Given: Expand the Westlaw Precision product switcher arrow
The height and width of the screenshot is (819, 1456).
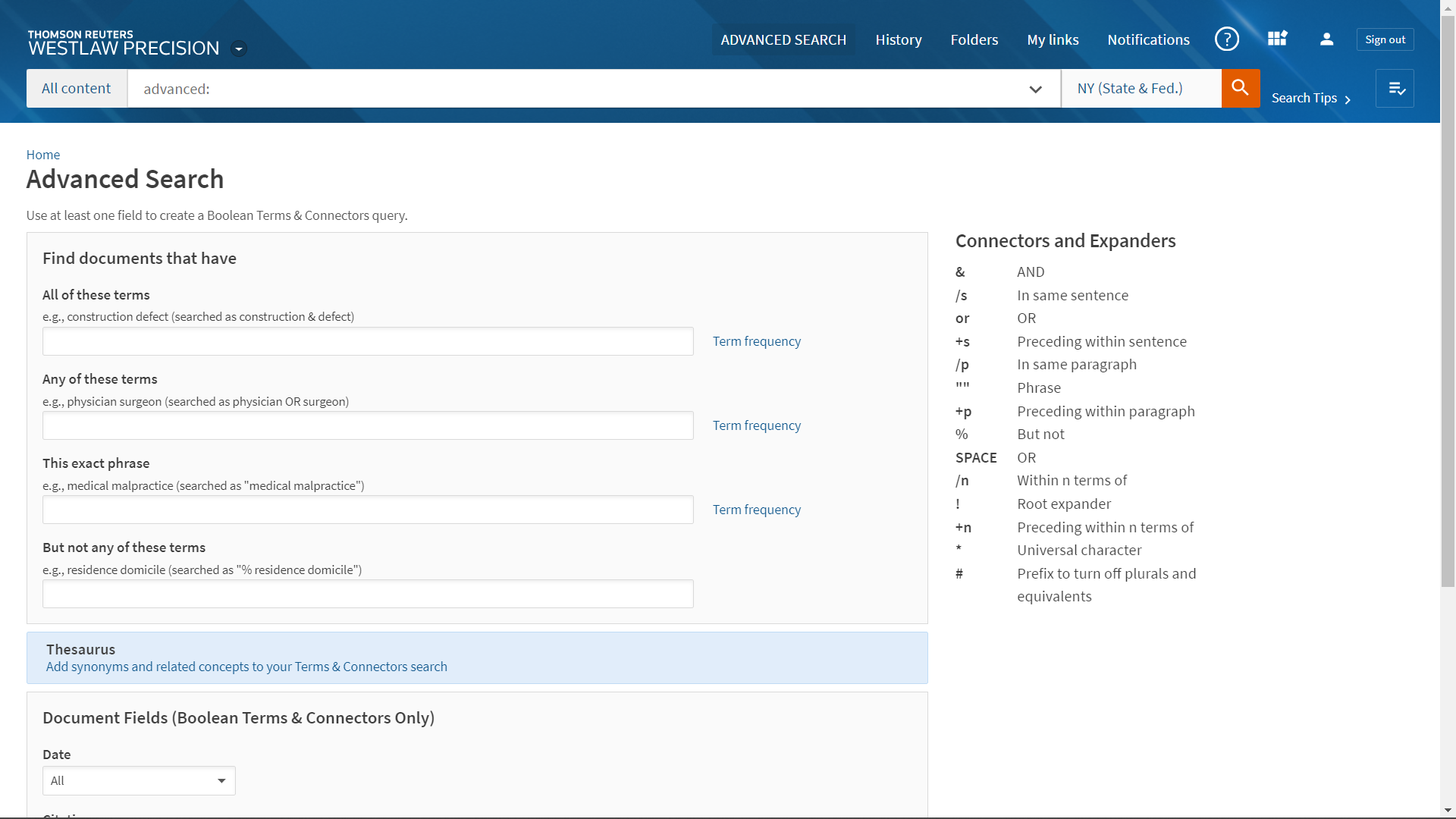Looking at the screenshot, I should pos(239,49).
